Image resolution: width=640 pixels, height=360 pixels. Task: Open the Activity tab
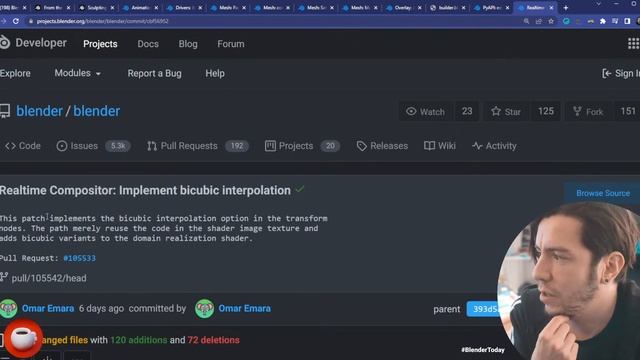(494, 146)
